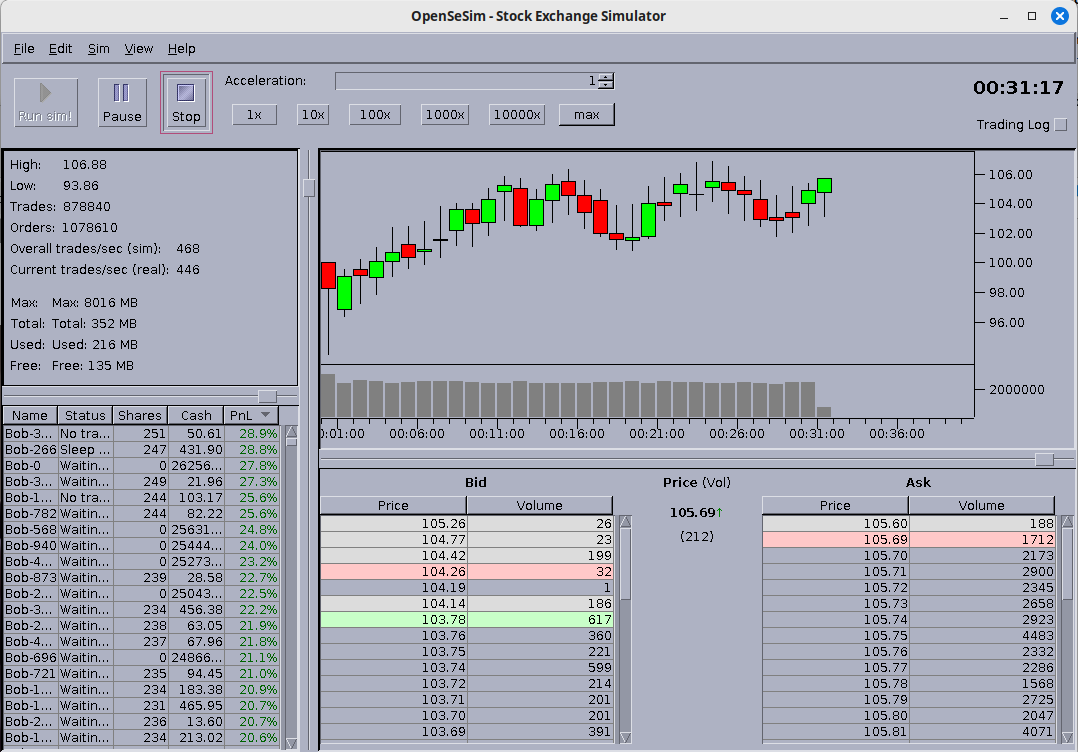Open the Sim menu
This screenshot has height=752, width=1078.
pos(98,48)
